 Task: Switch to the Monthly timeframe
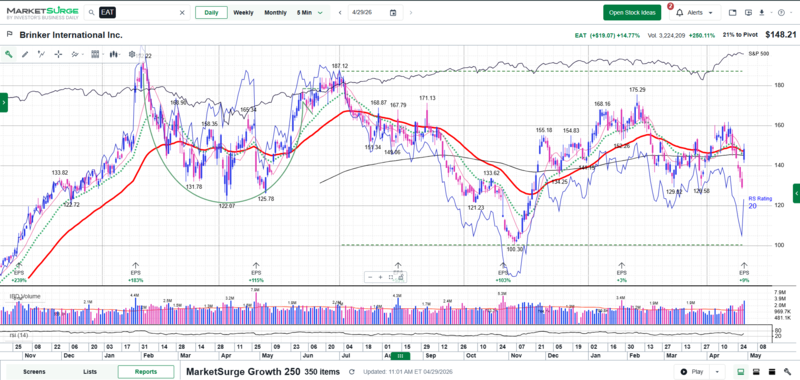pos(275,13)
